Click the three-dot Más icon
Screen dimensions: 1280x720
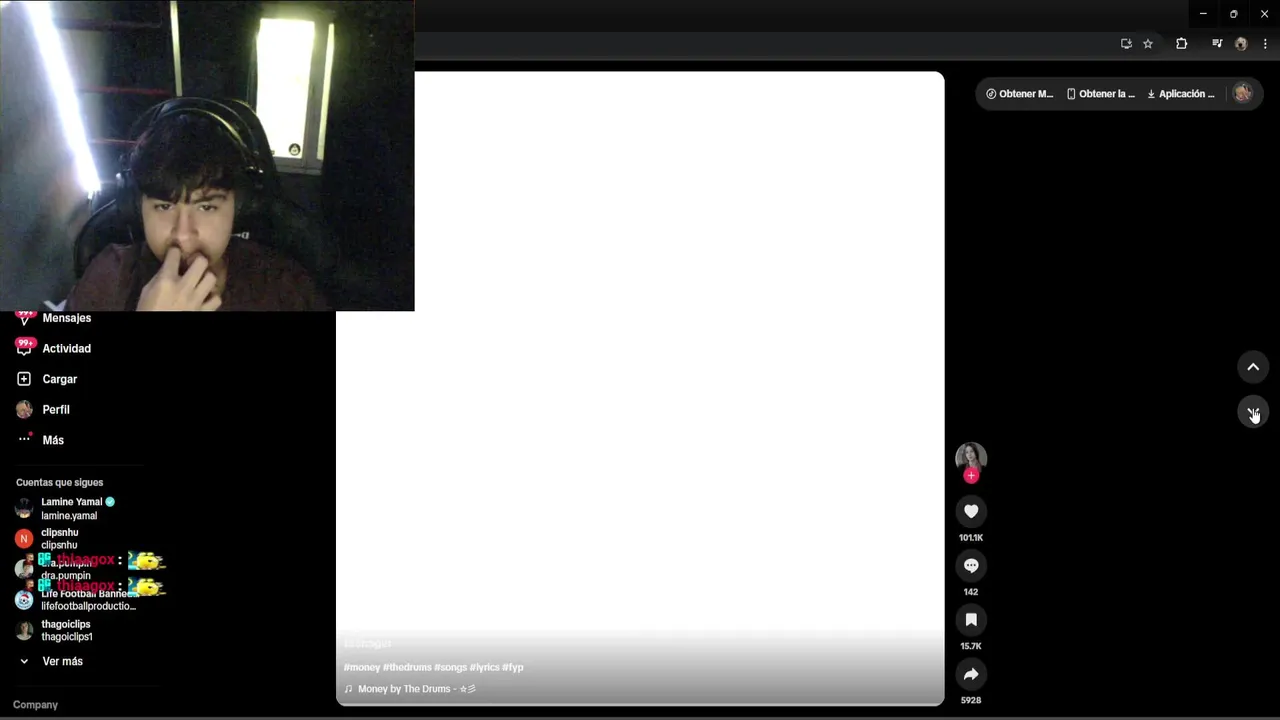(x=24, y=439)
